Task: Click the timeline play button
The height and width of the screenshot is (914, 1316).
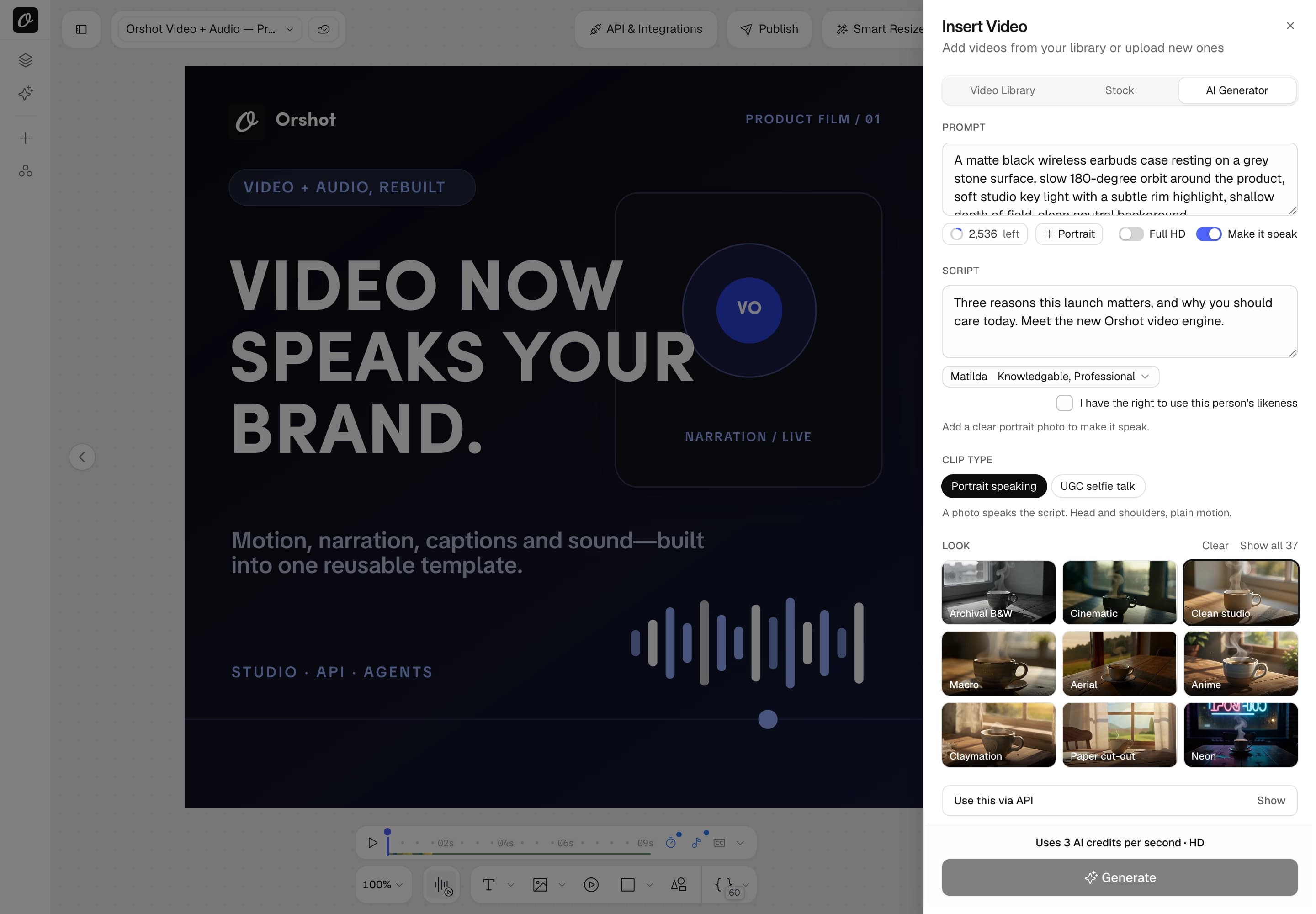Action: (372, 842)
